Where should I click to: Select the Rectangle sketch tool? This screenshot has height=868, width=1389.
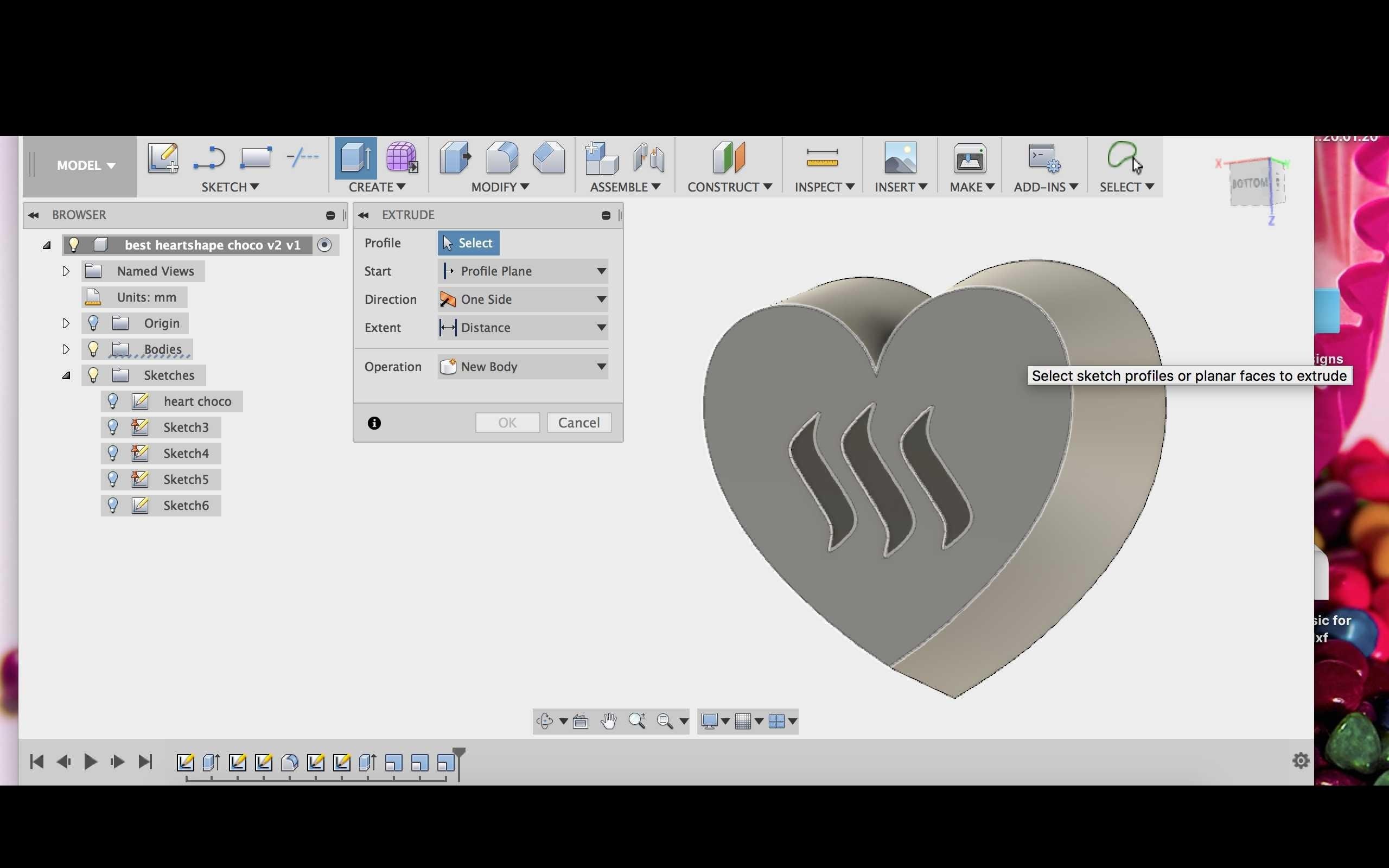coord(255,158)
